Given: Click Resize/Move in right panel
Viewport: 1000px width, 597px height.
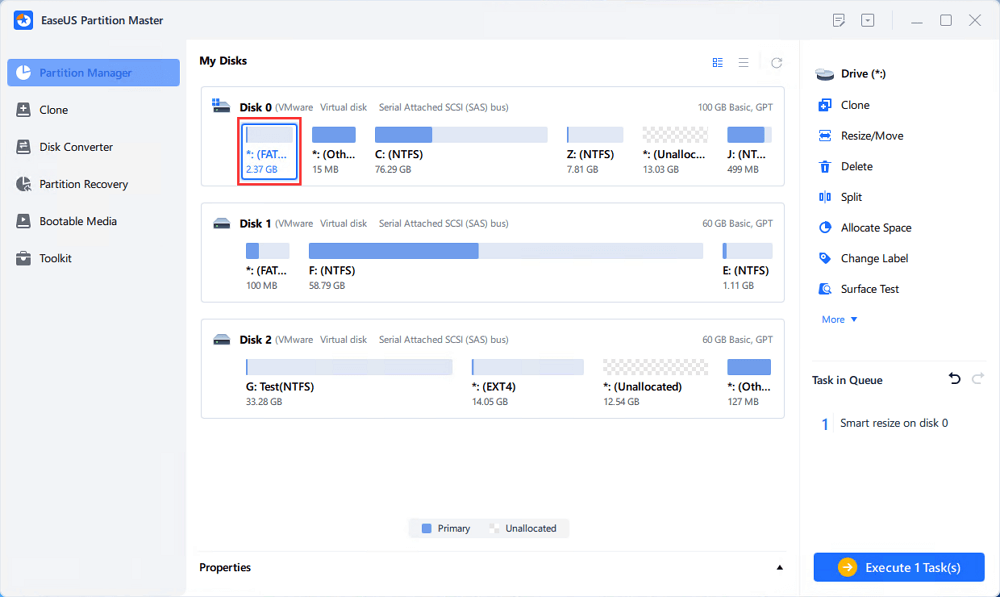Looking at the screenshot, I should point(872,135).
